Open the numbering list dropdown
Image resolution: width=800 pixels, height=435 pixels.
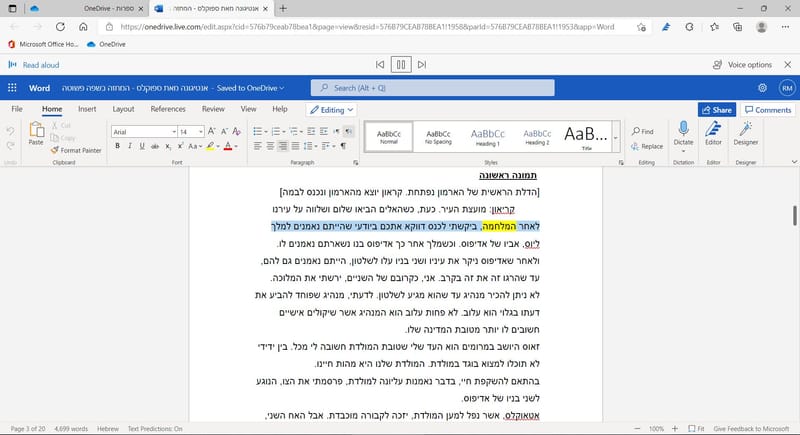pos(284,132)
